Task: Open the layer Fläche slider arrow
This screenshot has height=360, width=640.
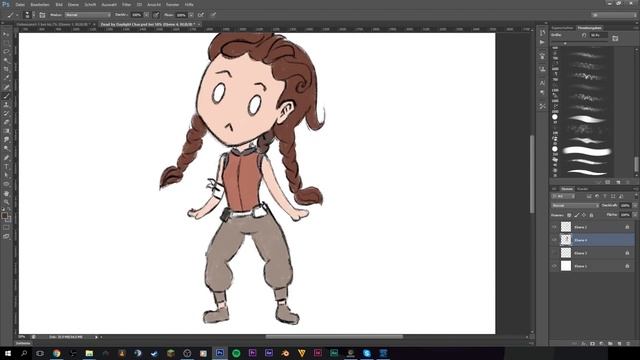Action: click(634, 215)
